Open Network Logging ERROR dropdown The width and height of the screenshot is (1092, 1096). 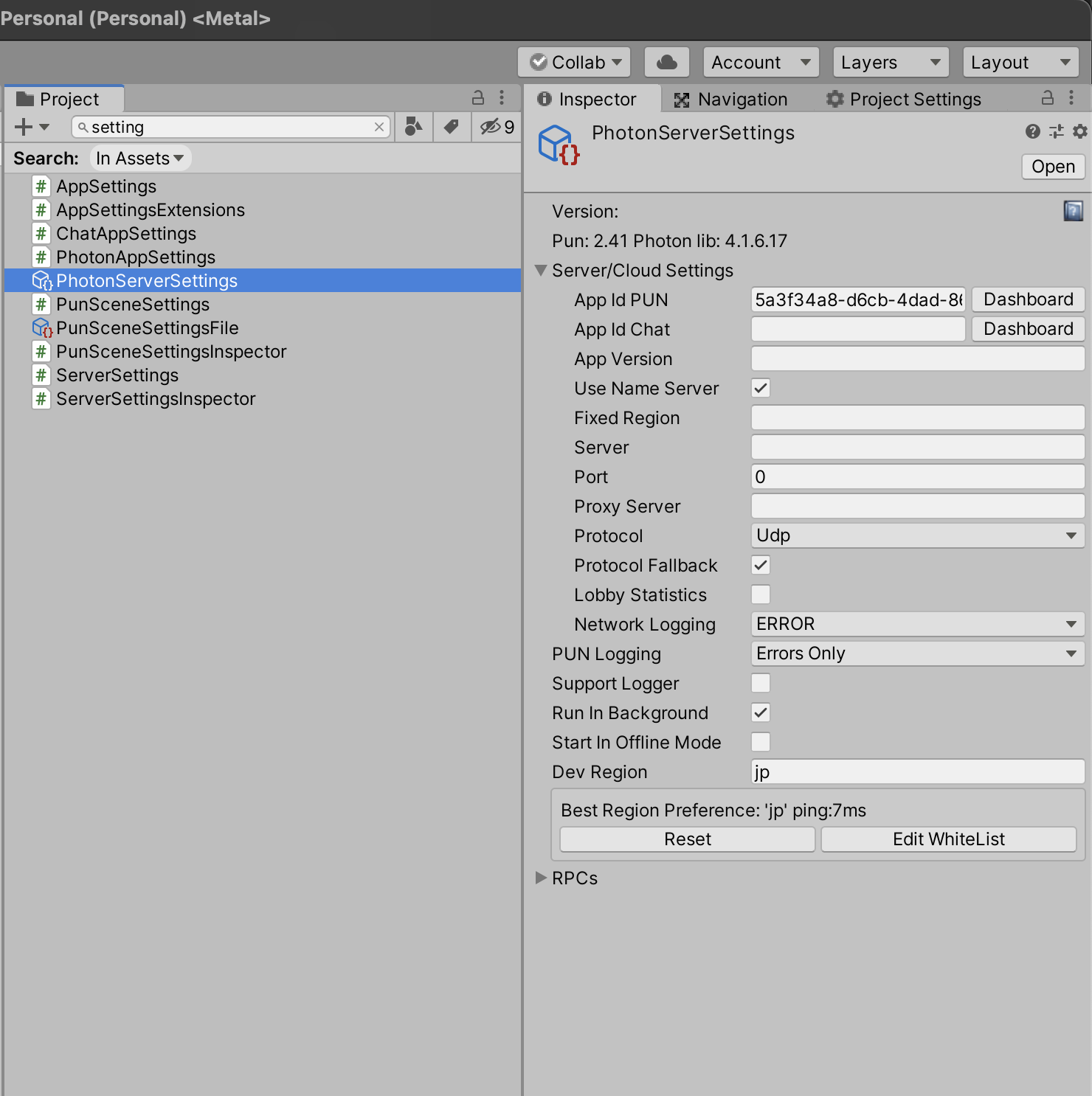[x=918, y=624]
